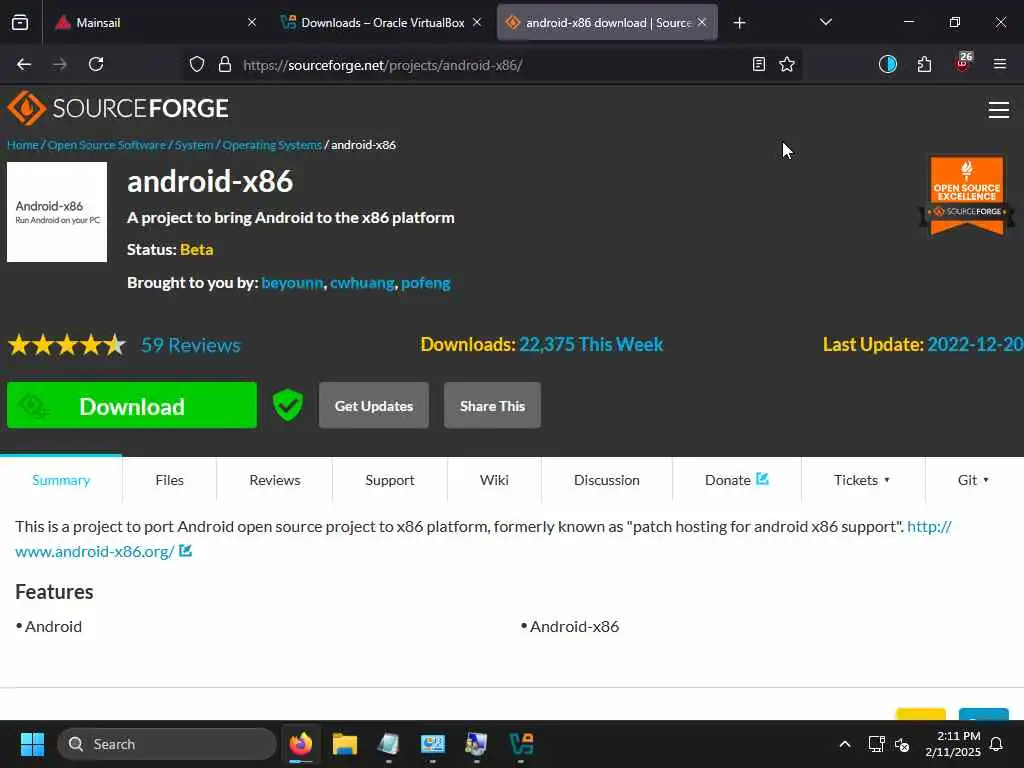
Task: Close the Oracle VirtualBox tab
Action: [x=477, y=22]
